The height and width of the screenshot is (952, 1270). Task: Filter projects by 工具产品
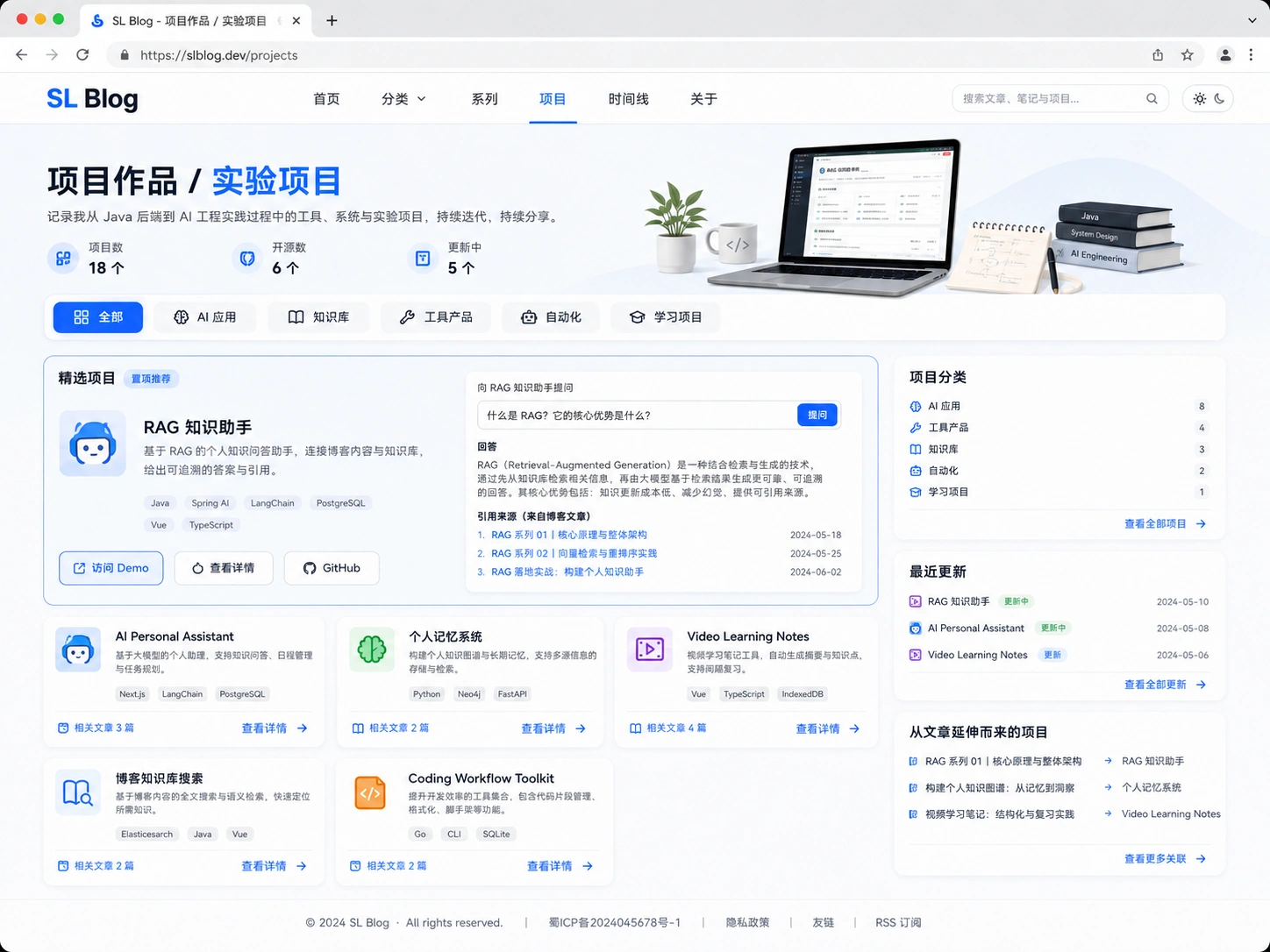click(x=436, y=317)
